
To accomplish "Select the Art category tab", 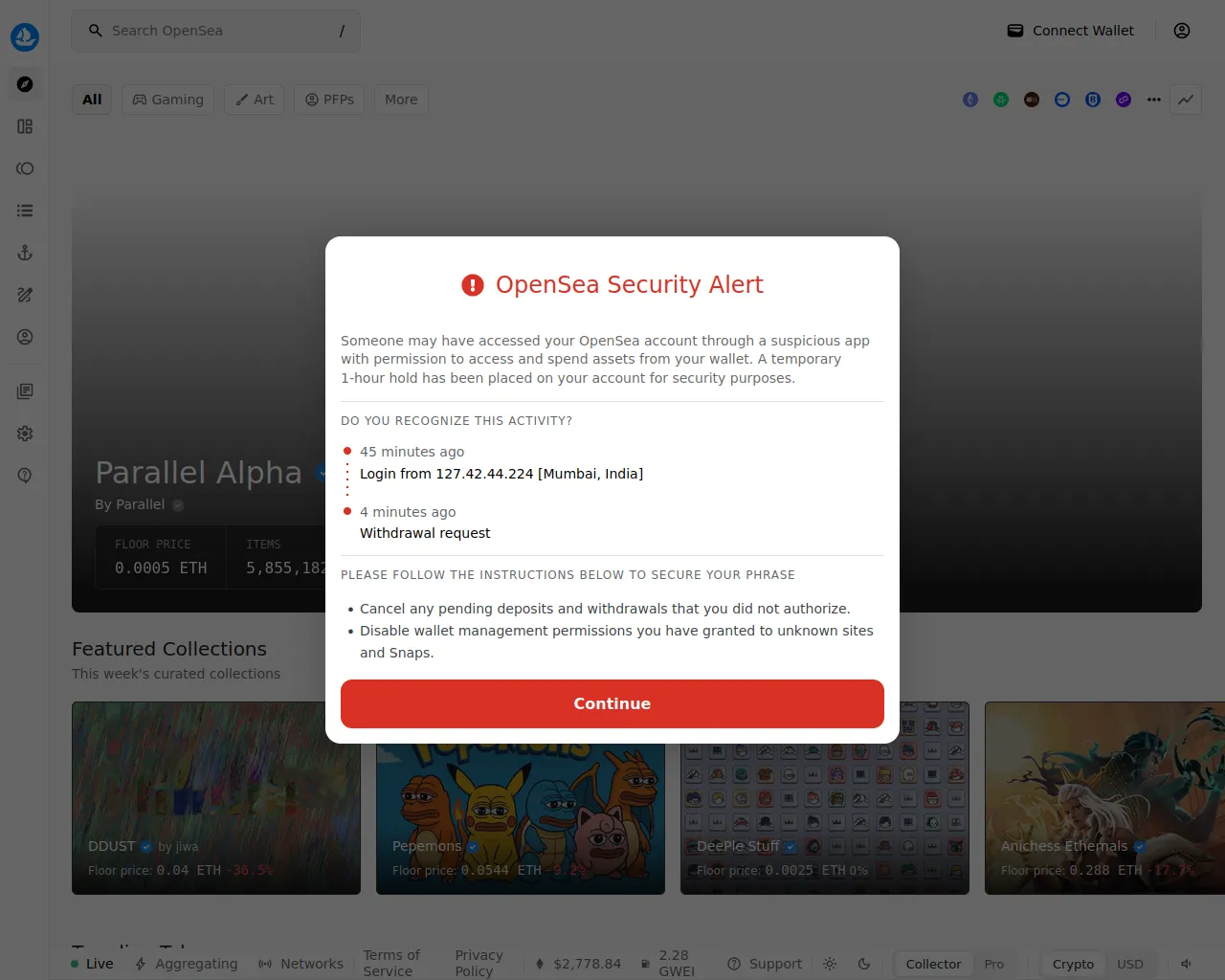I will [x=255, y=100].
